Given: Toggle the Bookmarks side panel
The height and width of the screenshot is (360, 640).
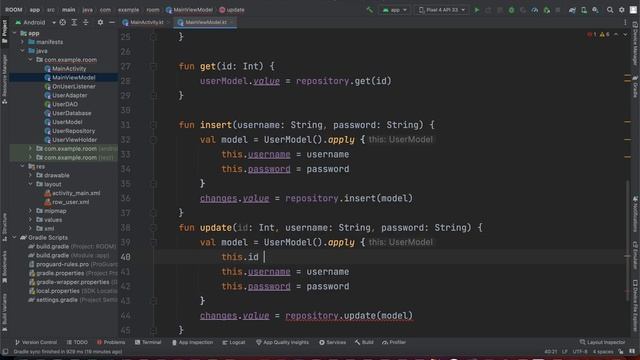Looking at the screenshot, I should 4,267.
